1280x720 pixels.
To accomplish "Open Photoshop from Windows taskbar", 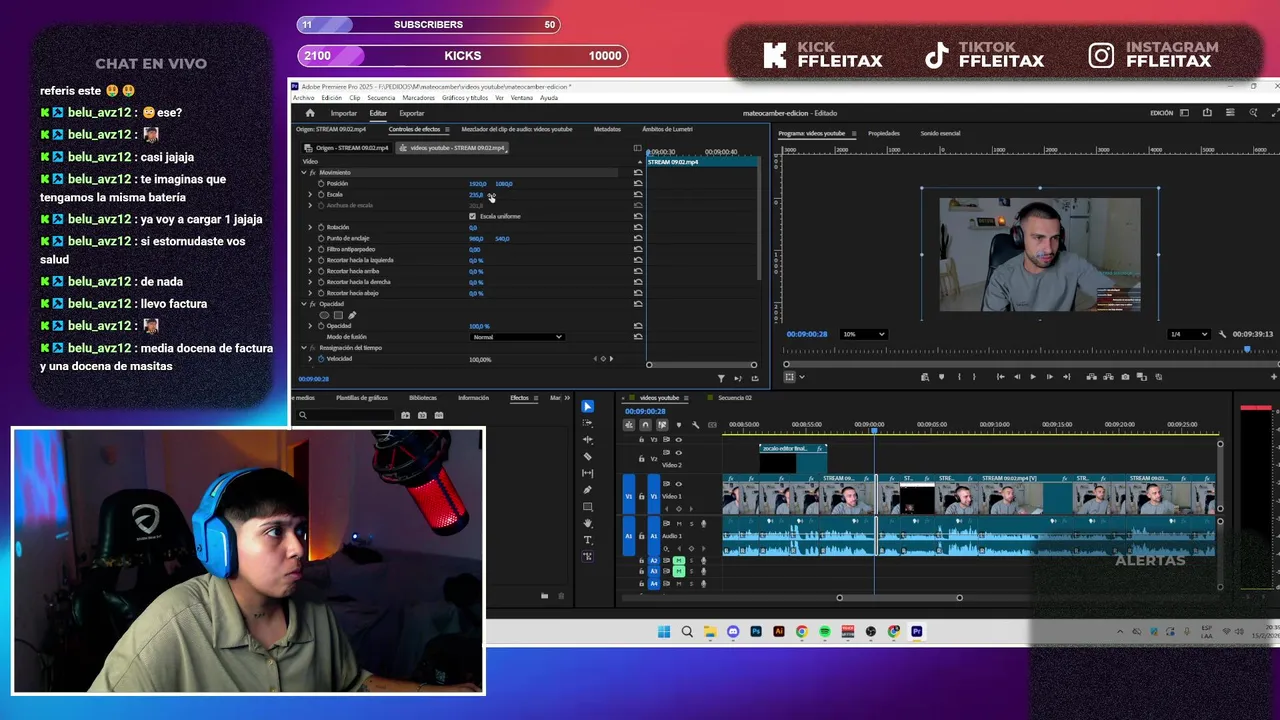I will click(x=756, y=632).
